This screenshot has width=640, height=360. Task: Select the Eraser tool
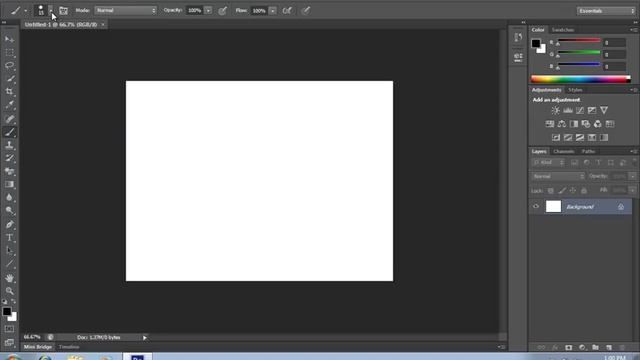pyautogui.click(x=9, y=171)
